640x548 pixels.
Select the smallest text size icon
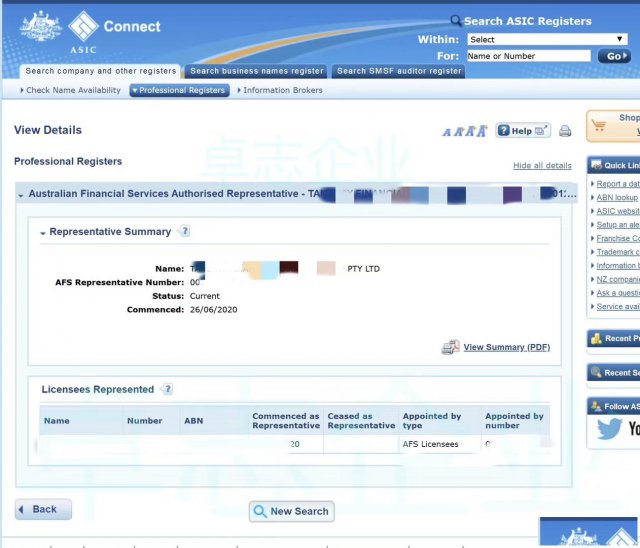coord(446,132)
